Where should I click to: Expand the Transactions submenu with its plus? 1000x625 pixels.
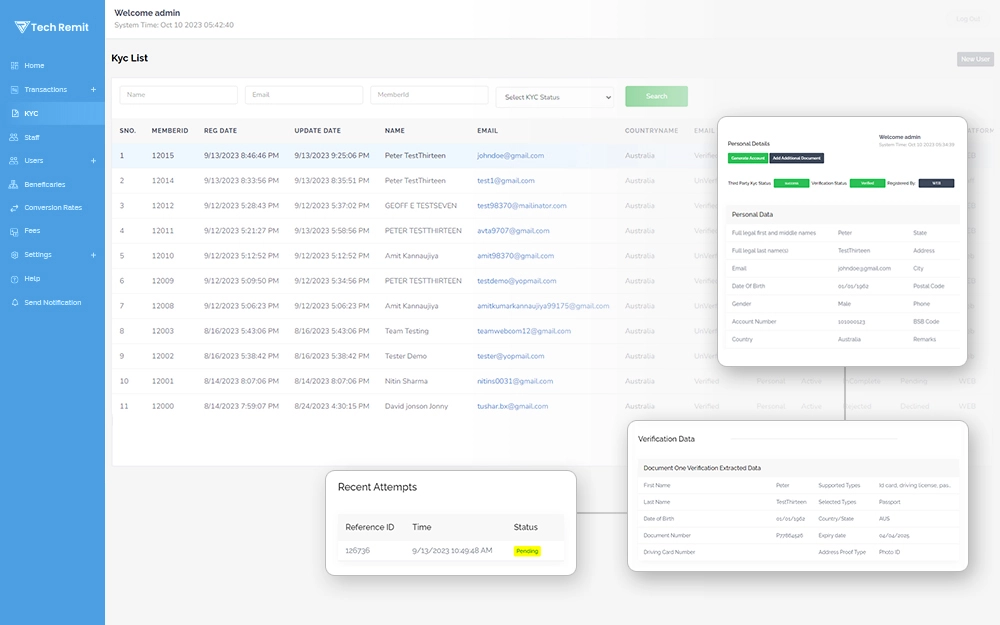coord(93,90)
